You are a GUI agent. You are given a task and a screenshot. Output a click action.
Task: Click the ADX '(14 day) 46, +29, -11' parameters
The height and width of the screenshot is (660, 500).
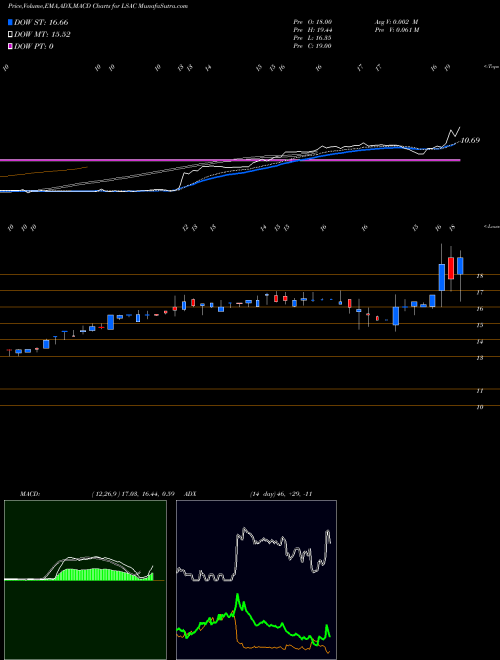pyautogui.click(x=280, y=494)
